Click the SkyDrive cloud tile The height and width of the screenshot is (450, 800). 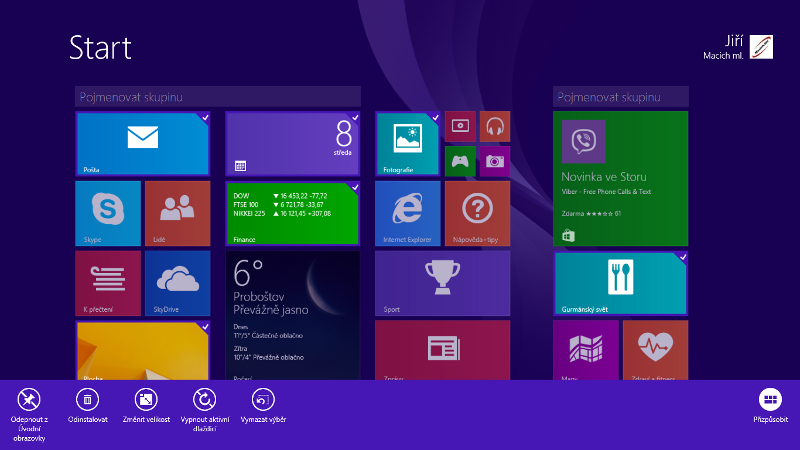coord(177,282)
